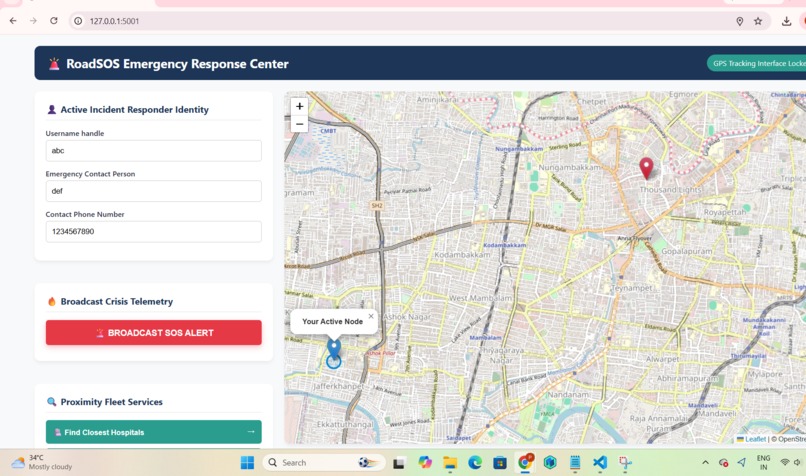Screen dimensions: 806x476
Task: Show hidden system tray icons chevron
Action: coord(705,463)
